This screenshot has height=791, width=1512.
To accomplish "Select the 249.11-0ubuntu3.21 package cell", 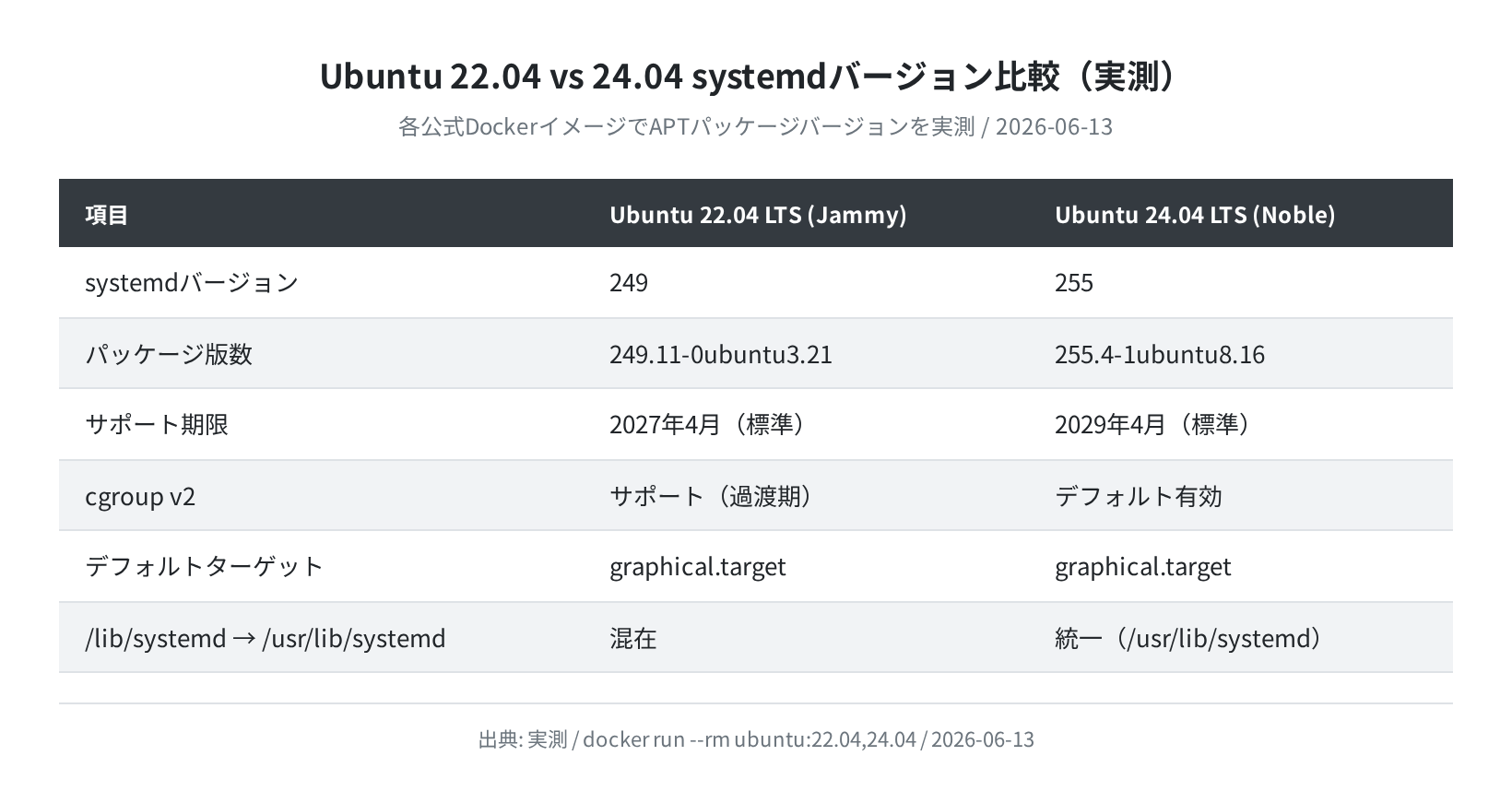I will [x=721, y=354].
